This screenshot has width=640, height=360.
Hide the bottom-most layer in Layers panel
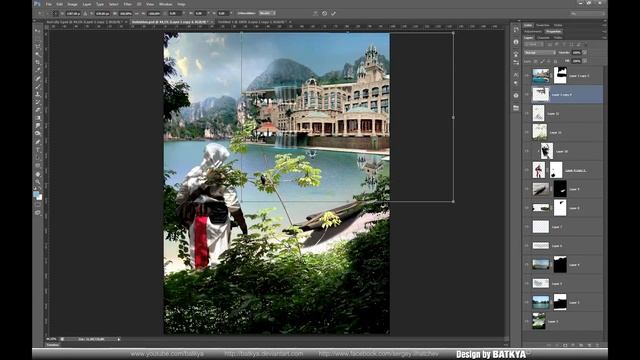(527, 322)
